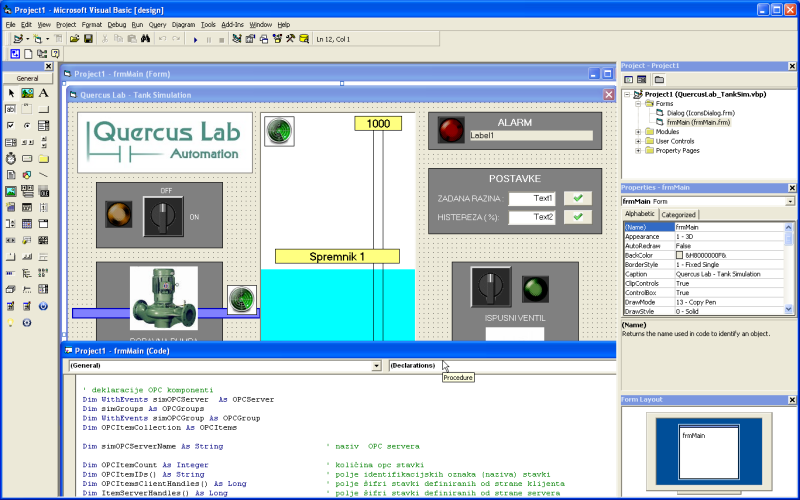
Task: Click Toggle Folders in Project panel
Action: coord(660,79)
